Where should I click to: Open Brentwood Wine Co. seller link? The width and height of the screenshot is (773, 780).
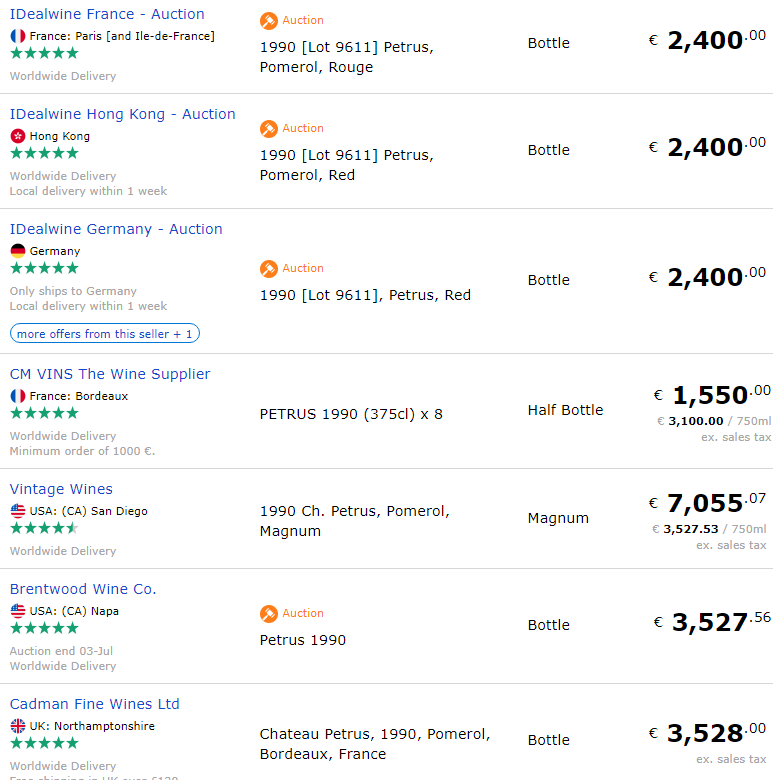pos(83,589)
